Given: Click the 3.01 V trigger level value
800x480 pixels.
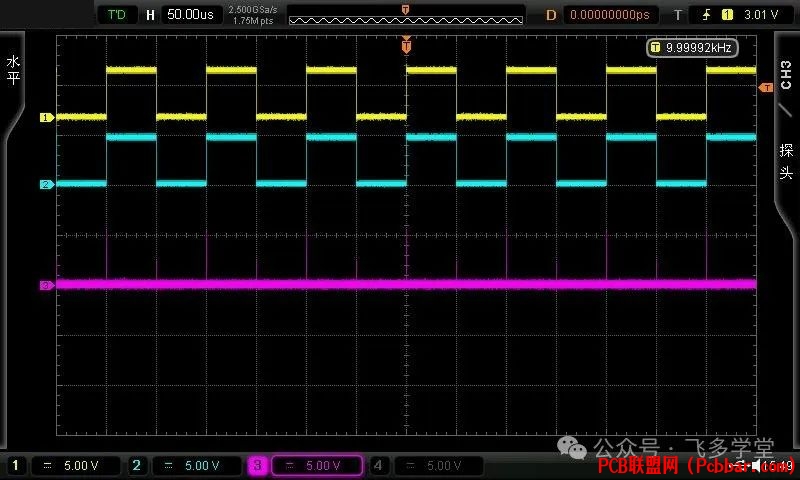Looking at the screenshot, I should (761, 15).
